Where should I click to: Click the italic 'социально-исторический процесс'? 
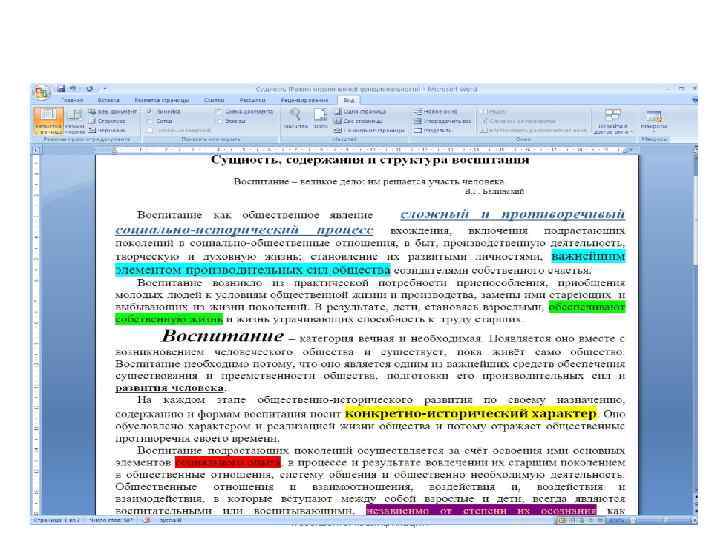(244, 230)
